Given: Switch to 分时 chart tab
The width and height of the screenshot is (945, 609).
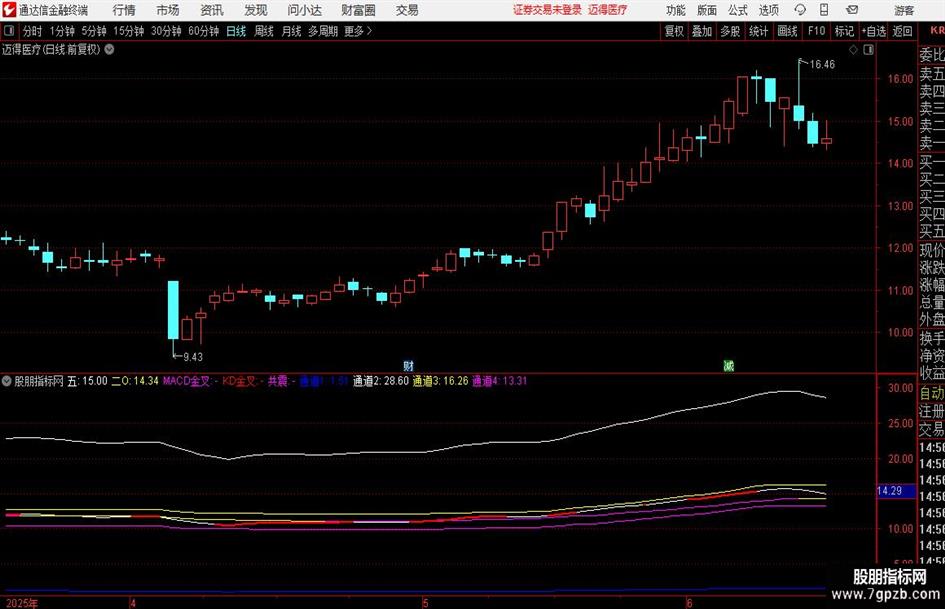Looking at the screenshot, I should [33, 31].
